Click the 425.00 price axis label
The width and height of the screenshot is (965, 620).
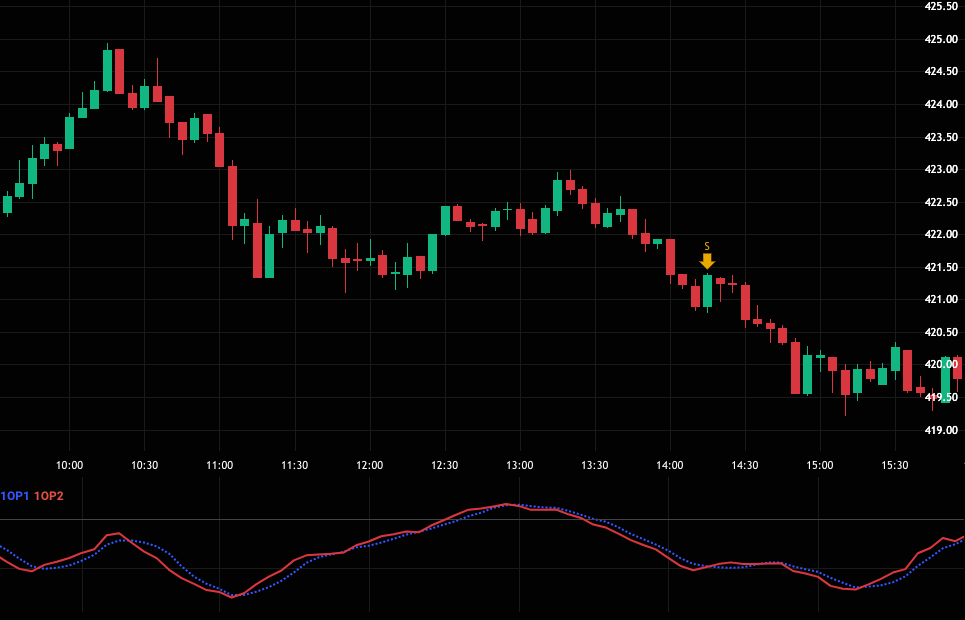(x=941, y=39)
